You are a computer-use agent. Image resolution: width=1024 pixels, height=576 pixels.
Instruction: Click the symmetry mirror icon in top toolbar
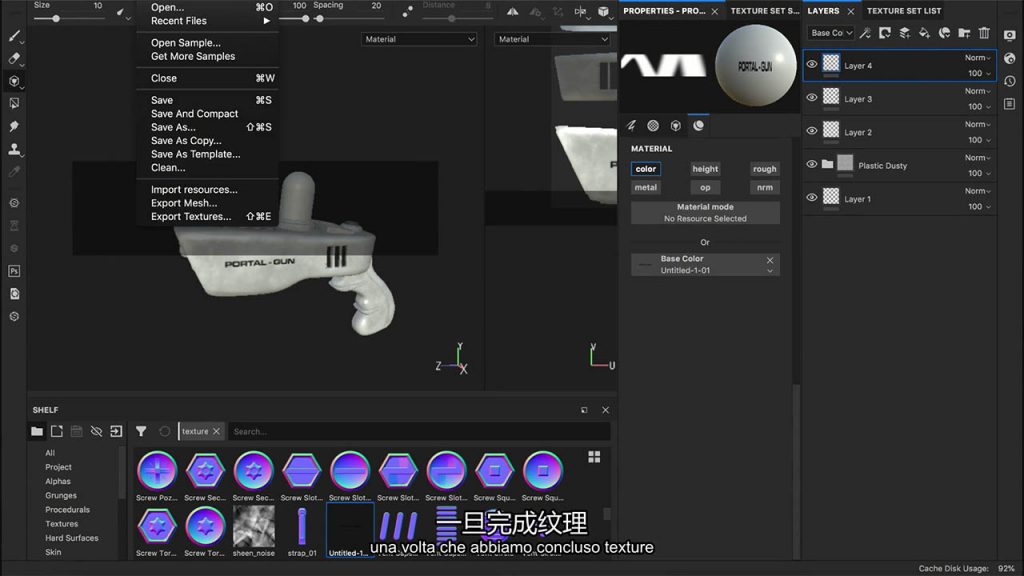click(513, 11)
